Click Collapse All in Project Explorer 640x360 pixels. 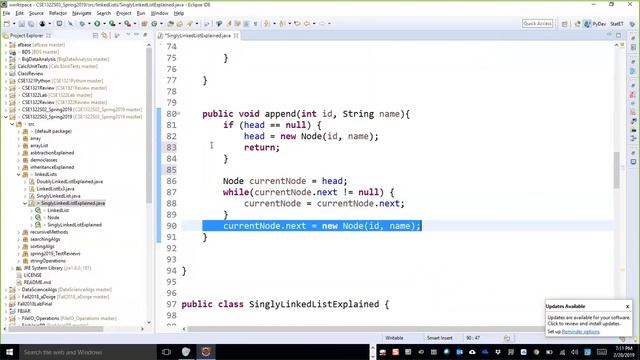click(x=95, y=36)
